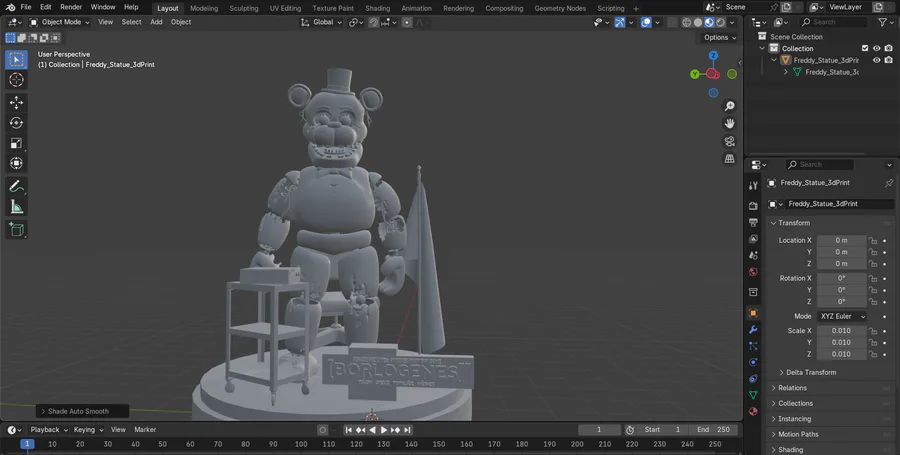Open the Render menu

(71, 7)
